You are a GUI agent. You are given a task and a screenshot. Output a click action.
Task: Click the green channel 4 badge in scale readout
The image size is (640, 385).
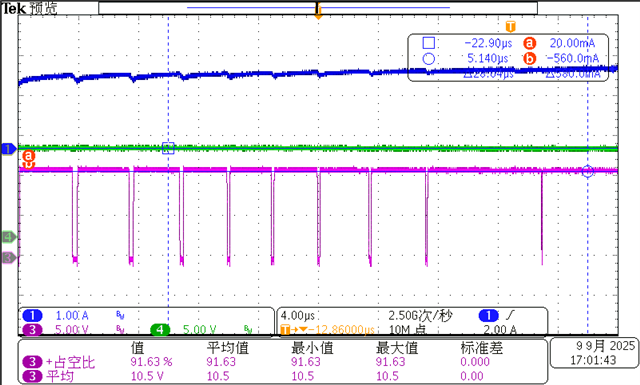point(160,329)
